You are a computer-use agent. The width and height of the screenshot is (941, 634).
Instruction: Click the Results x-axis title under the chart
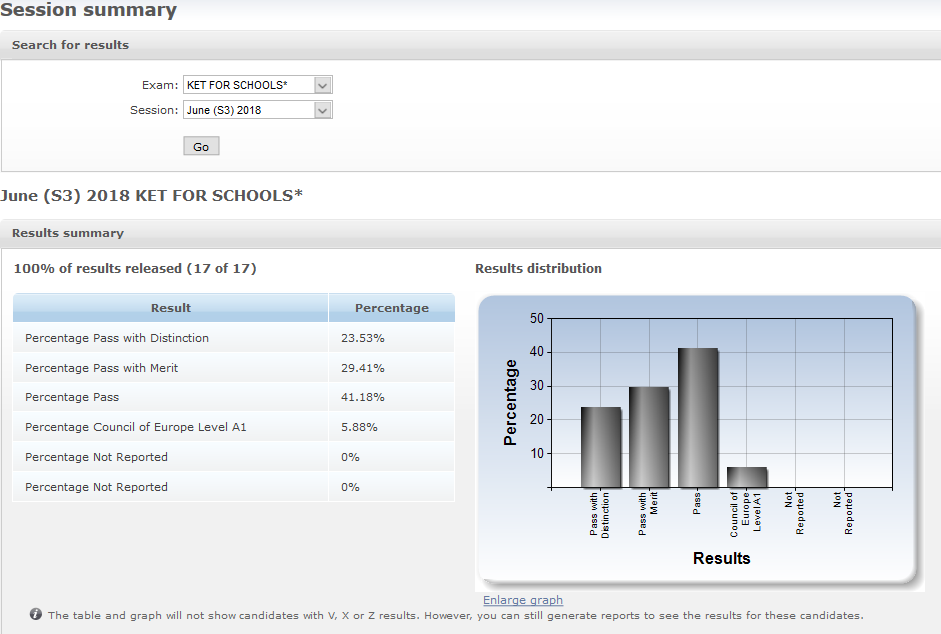(x=721, y=558)
